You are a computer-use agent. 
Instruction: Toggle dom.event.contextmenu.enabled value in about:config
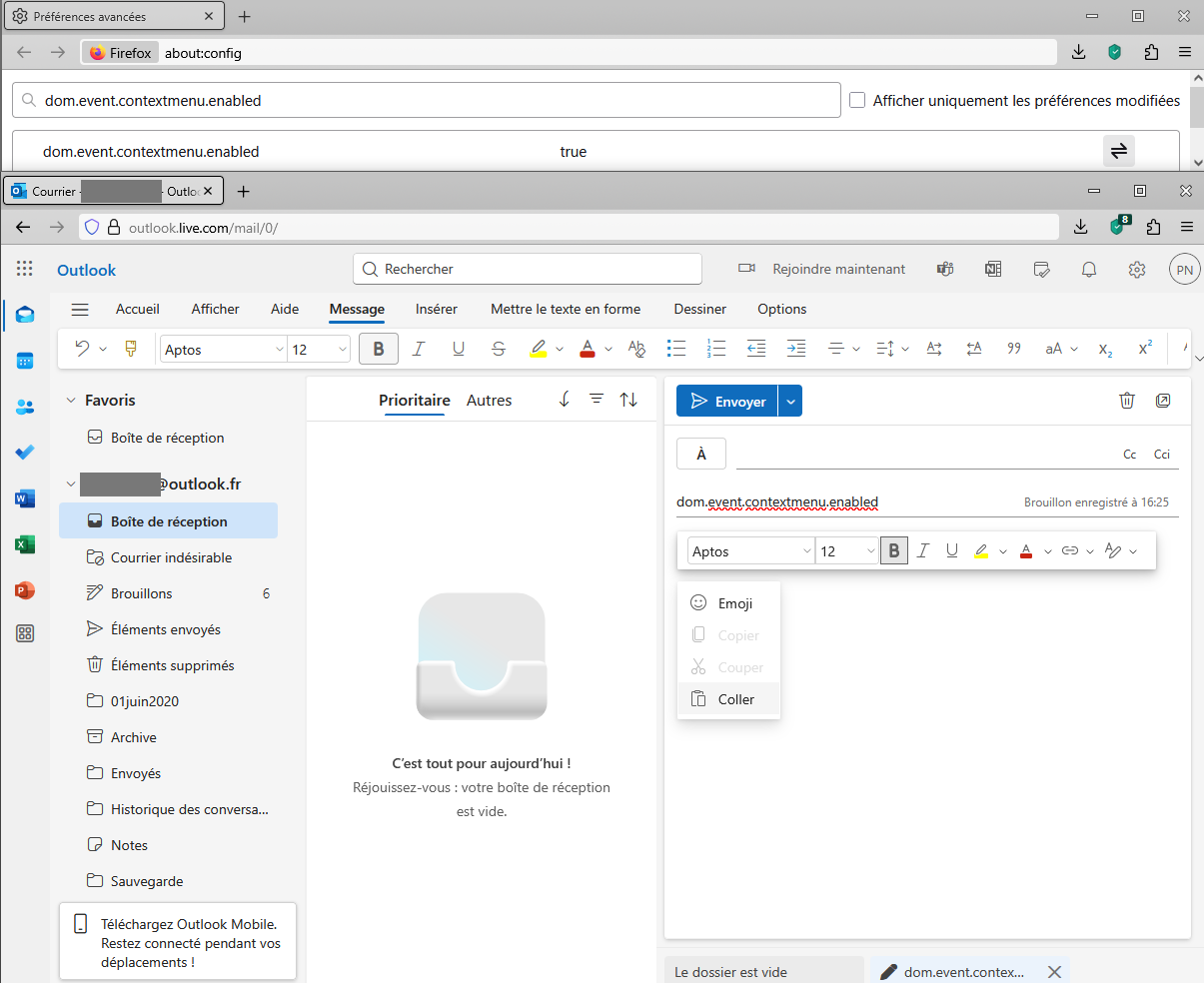(1119, 151)
